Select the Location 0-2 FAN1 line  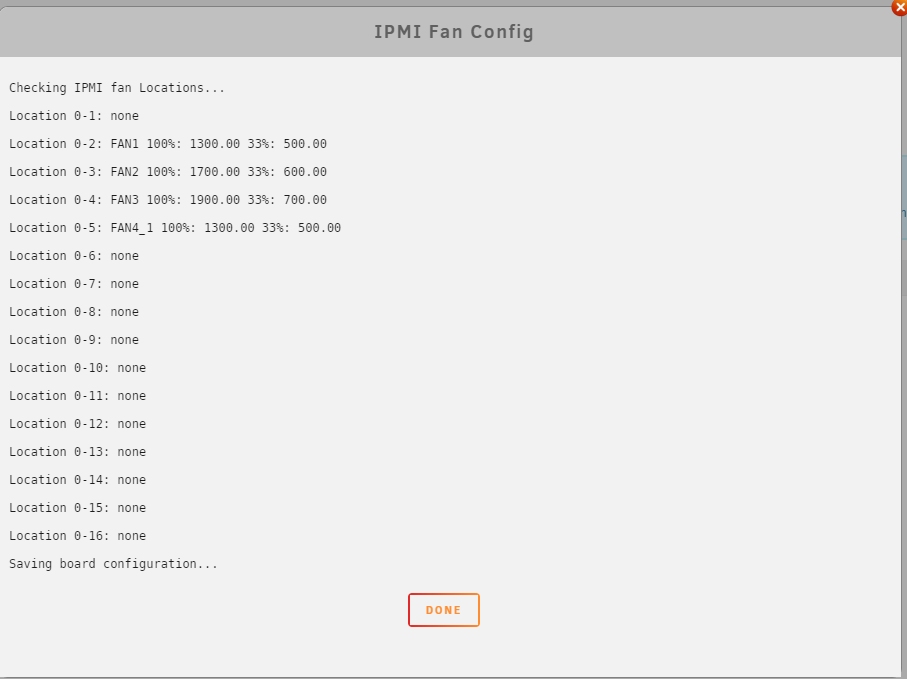point(168,143)
